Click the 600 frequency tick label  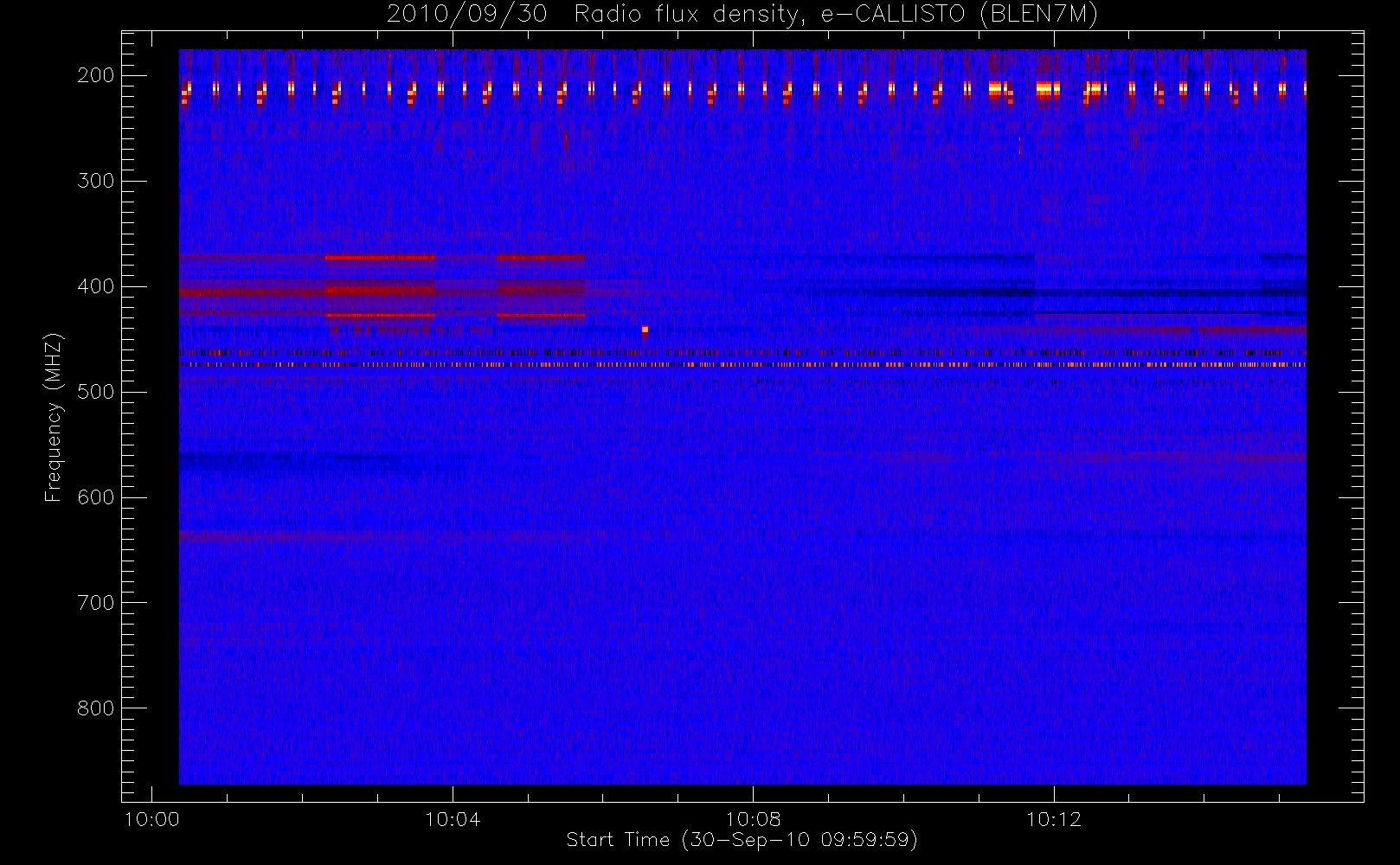96,497
